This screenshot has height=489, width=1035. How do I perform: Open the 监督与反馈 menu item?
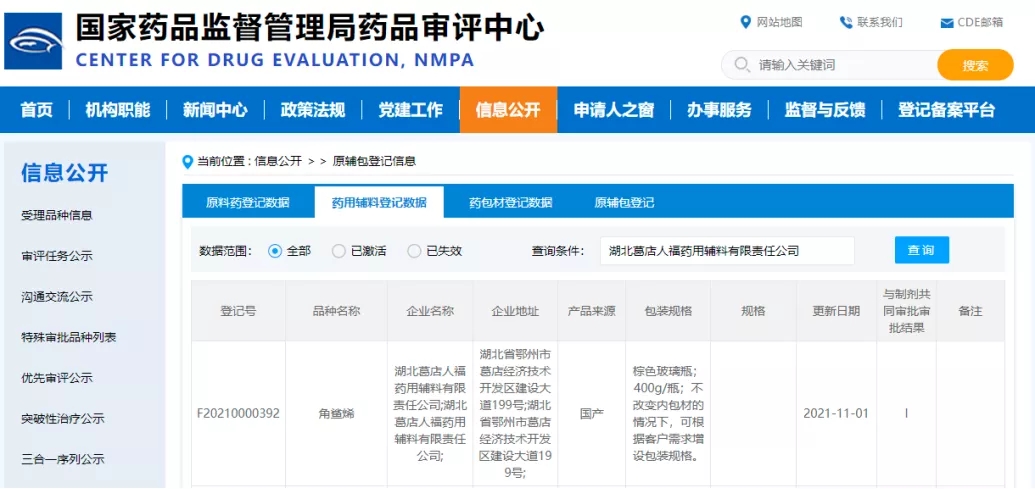(x=825, y=110)
